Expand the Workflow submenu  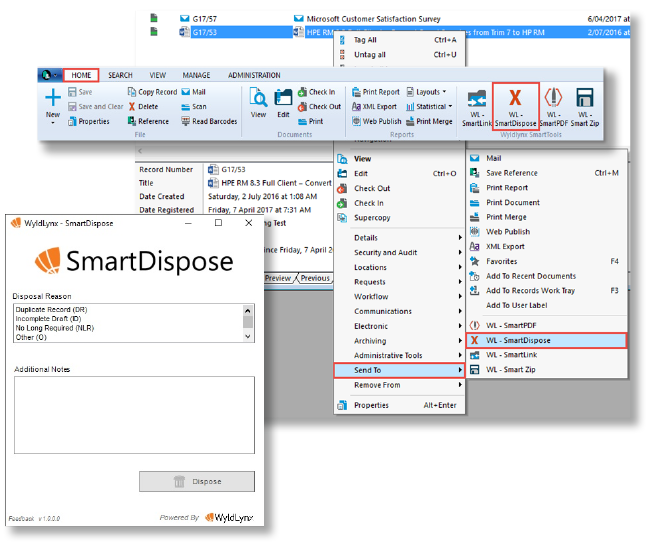400,297
